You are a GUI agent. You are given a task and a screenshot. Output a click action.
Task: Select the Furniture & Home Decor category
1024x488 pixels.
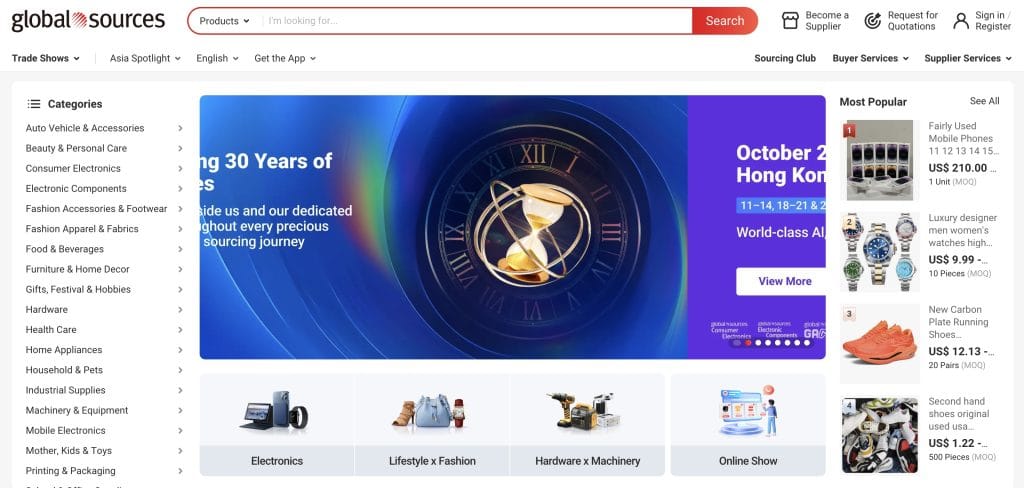(x=78, y=269)
